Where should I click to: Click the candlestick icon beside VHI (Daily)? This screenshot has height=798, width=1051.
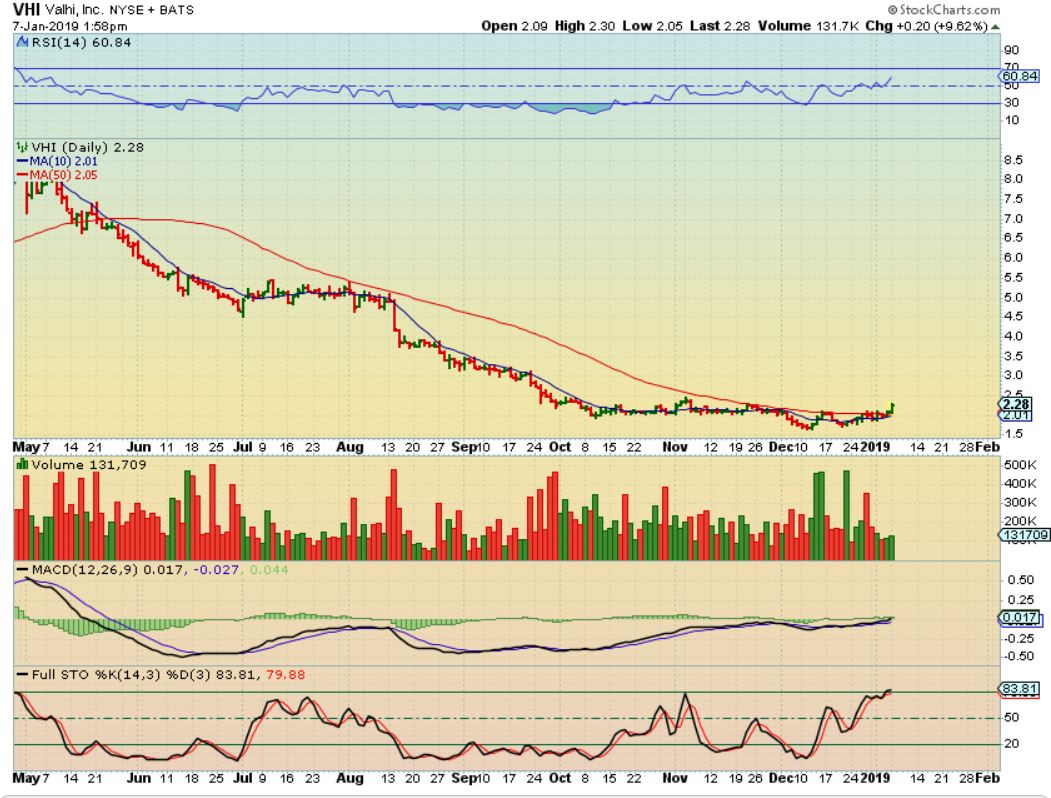pos(23,147)
